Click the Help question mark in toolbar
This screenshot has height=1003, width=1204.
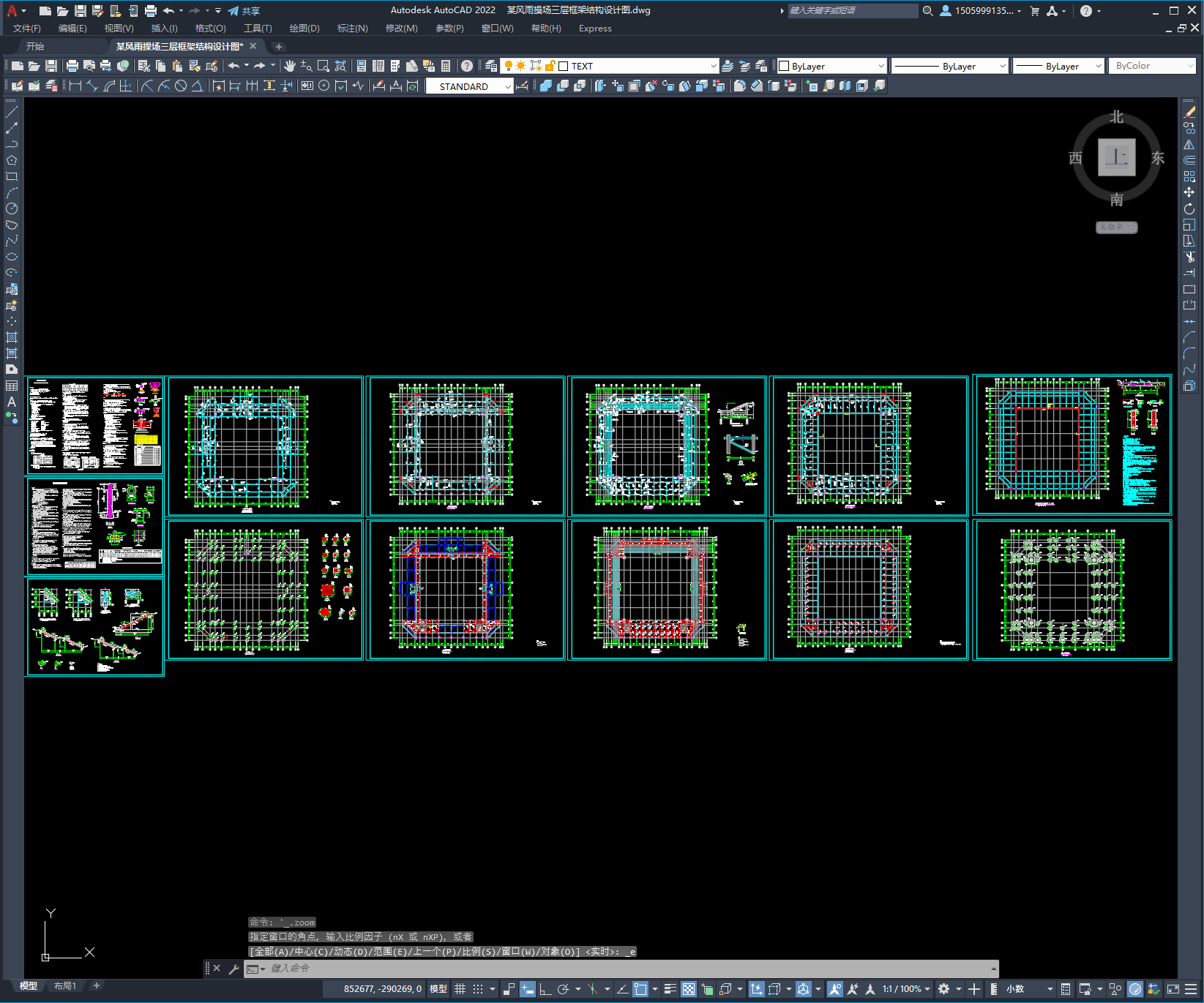click(467, 66)
